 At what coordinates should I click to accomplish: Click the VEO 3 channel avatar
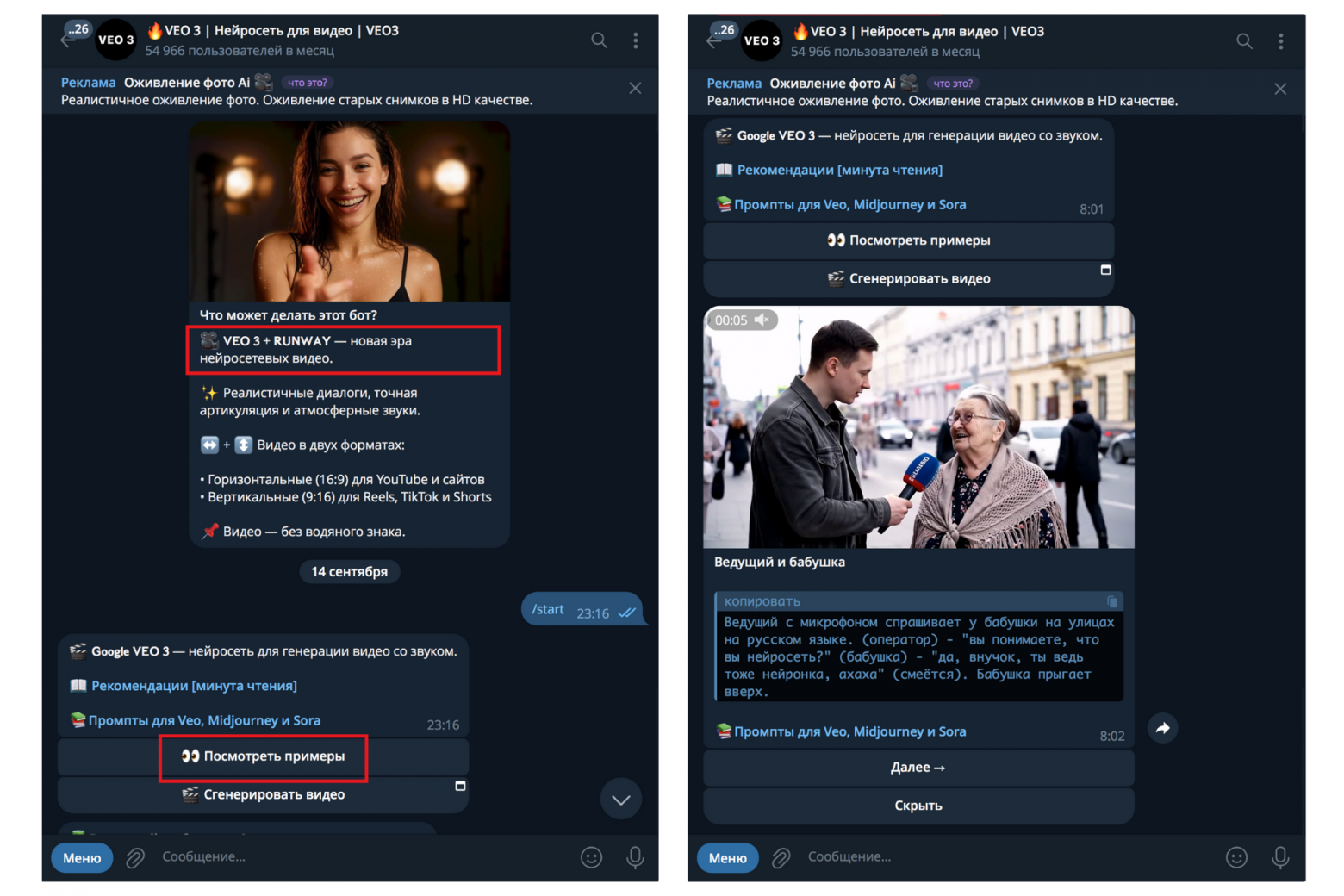(115, 40)
